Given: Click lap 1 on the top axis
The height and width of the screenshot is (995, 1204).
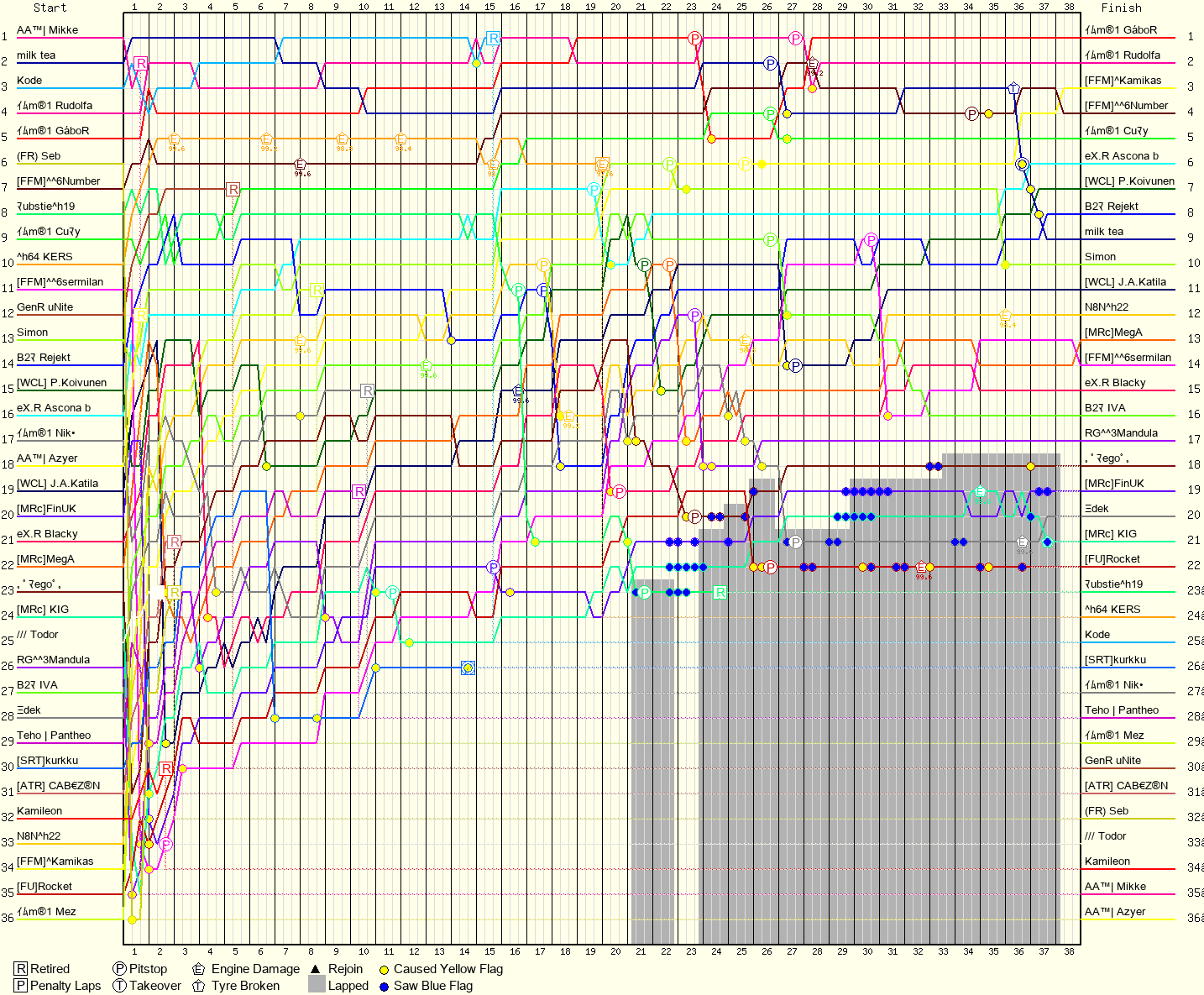Looking at the screenshot, I should click(x=134, y=8).
